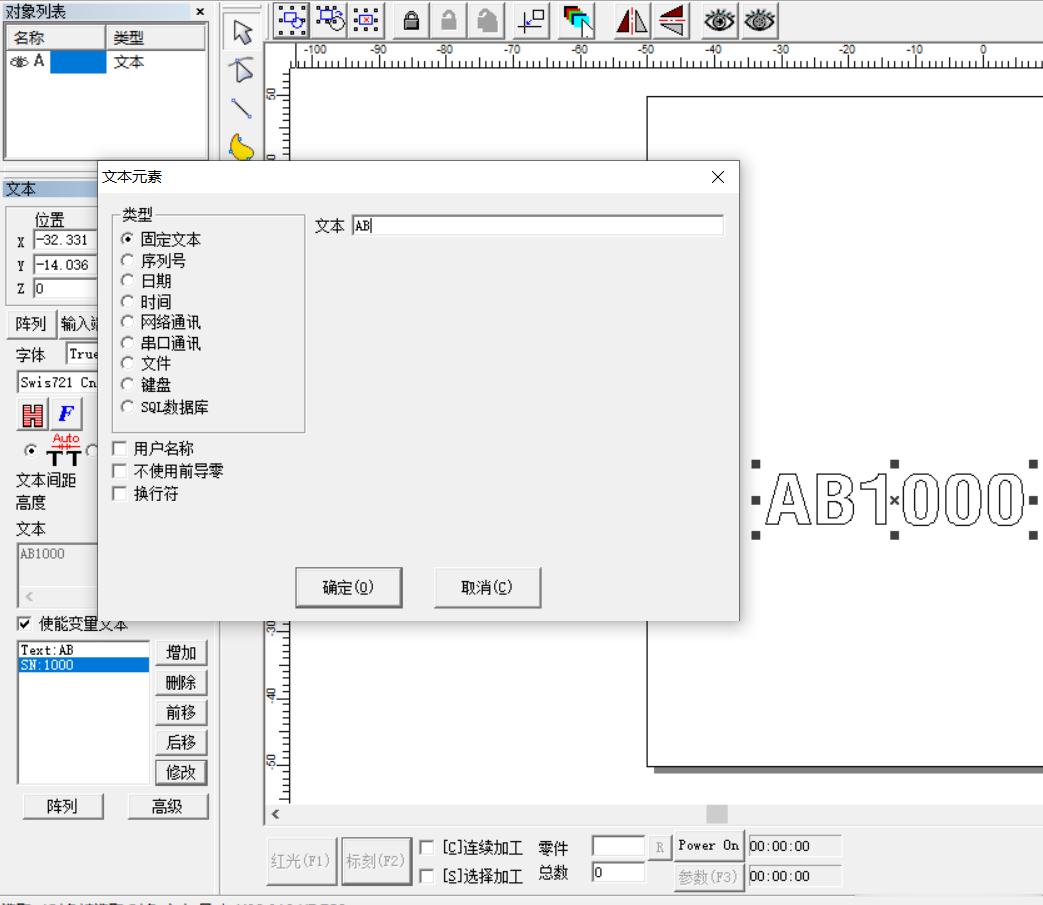Image resolution: width=1043 pixels, height=905 pixels.
Task: Unlock the selected object
Action: click(x=448, y=21)
